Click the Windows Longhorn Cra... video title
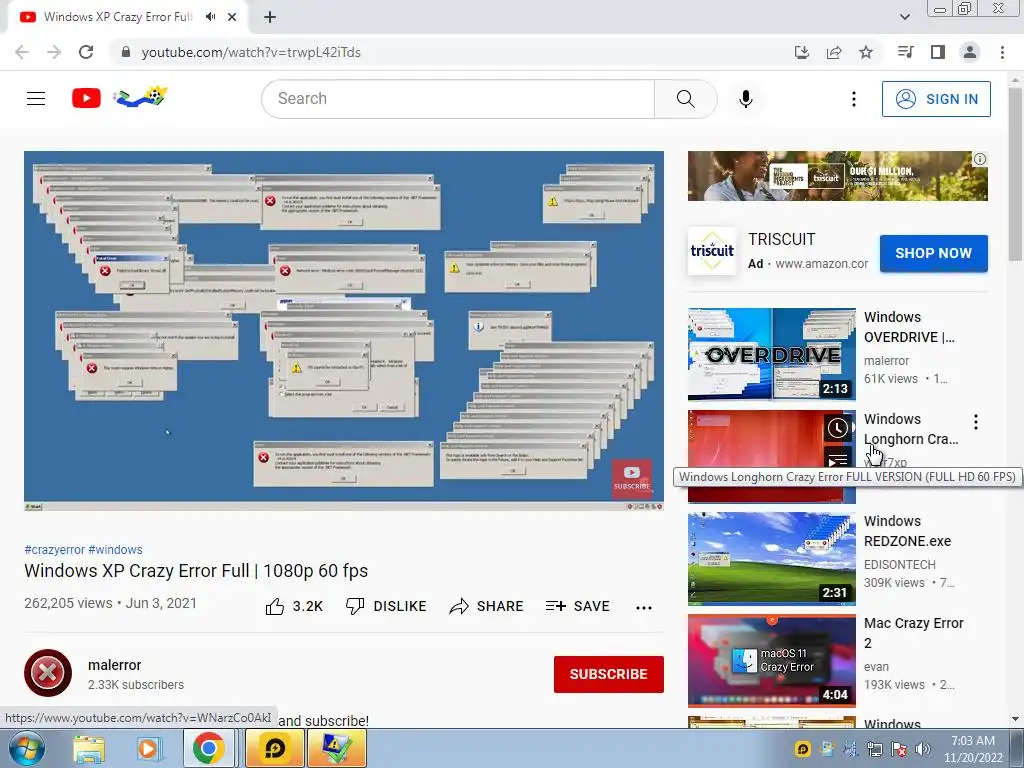Image resolution: width=1024 pixels, height=768 pixels. [x=910, y=429]
